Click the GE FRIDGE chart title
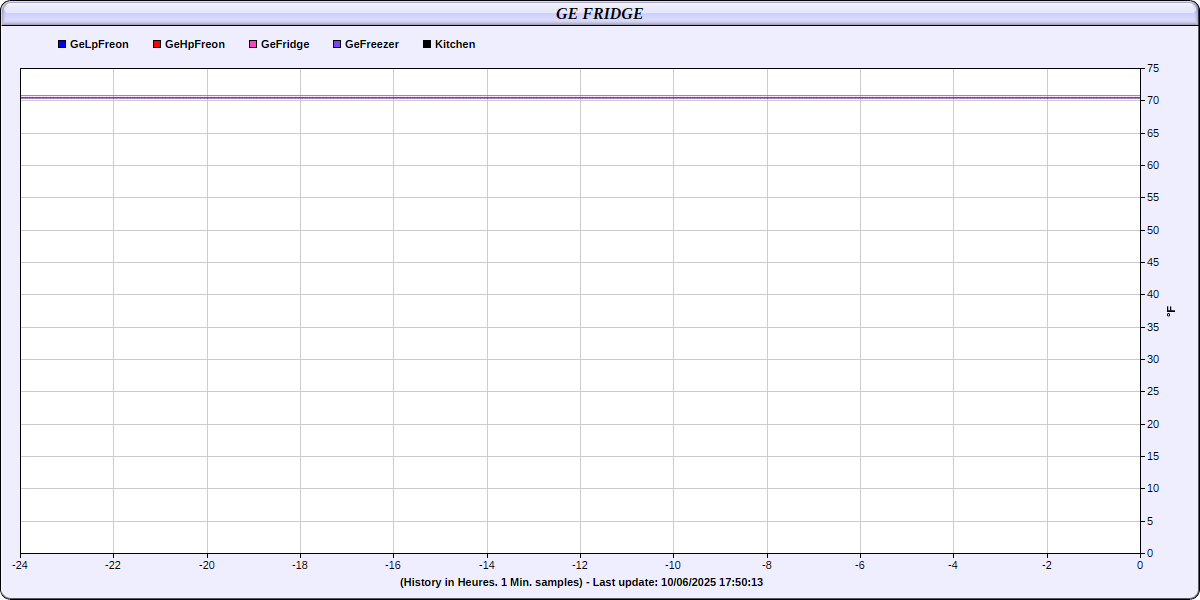The width and height of the screenshot is (1200, 600). coord(599,13)
